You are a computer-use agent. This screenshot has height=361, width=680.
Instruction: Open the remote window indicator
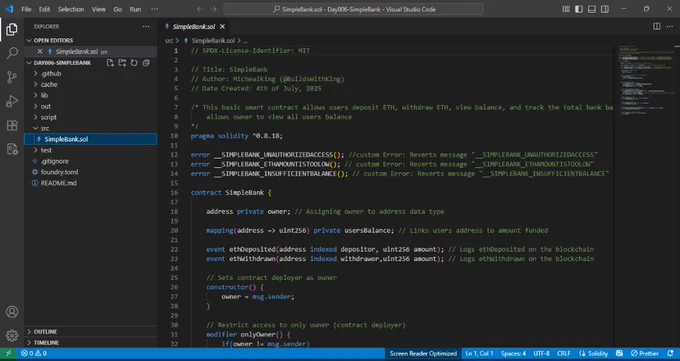click(x=9, y=354)
